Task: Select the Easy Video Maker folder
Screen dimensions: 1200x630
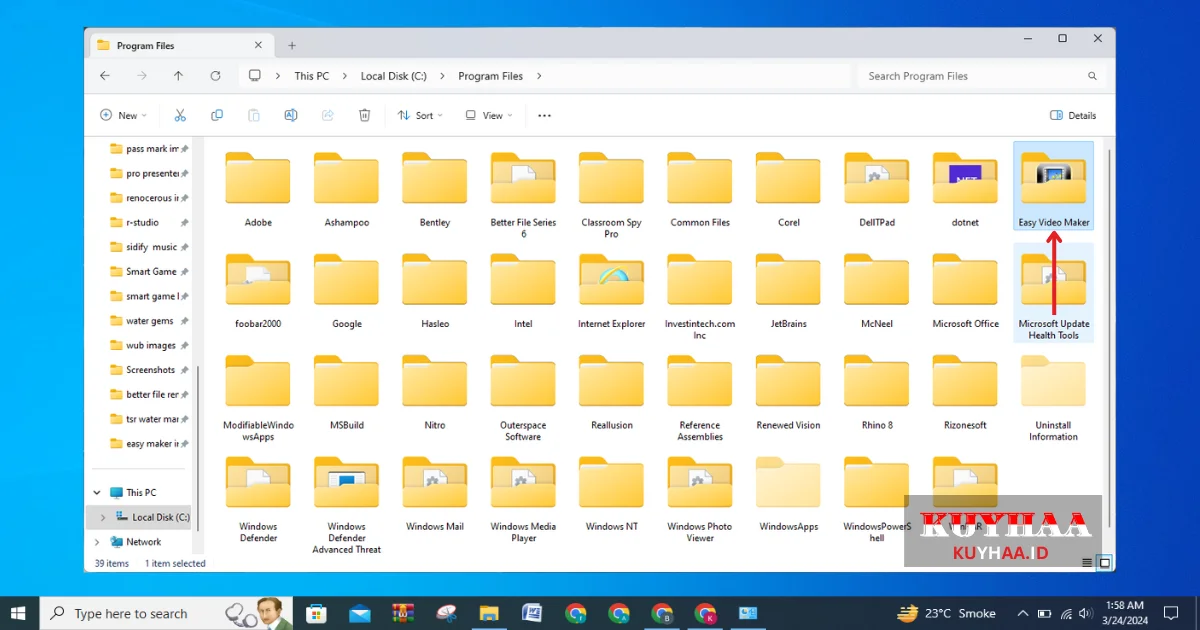Action: pyautogui.click(x=1054, y=186)
